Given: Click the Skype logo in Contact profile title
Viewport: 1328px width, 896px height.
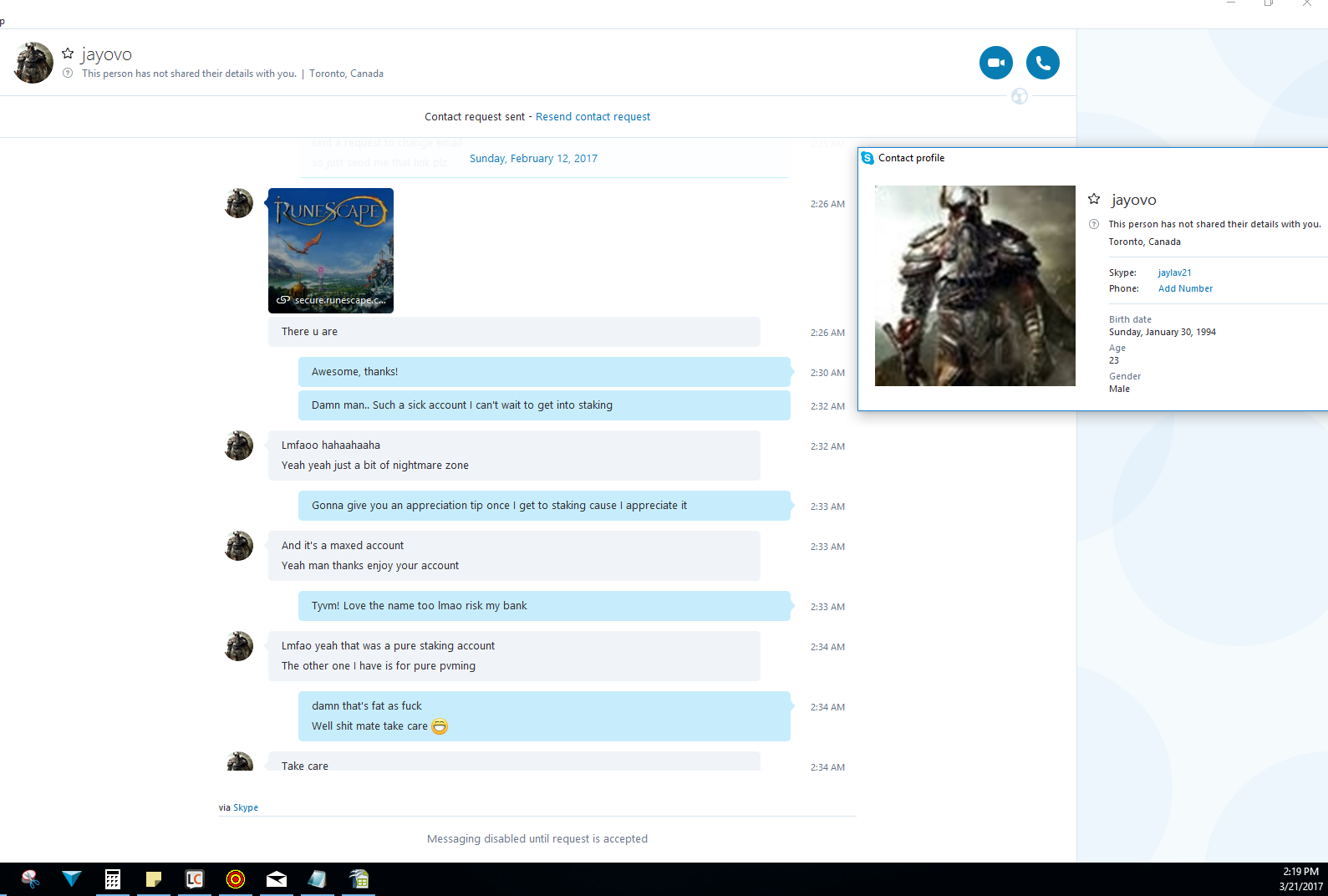Looking at the screenshot, I should pos(868,158).
